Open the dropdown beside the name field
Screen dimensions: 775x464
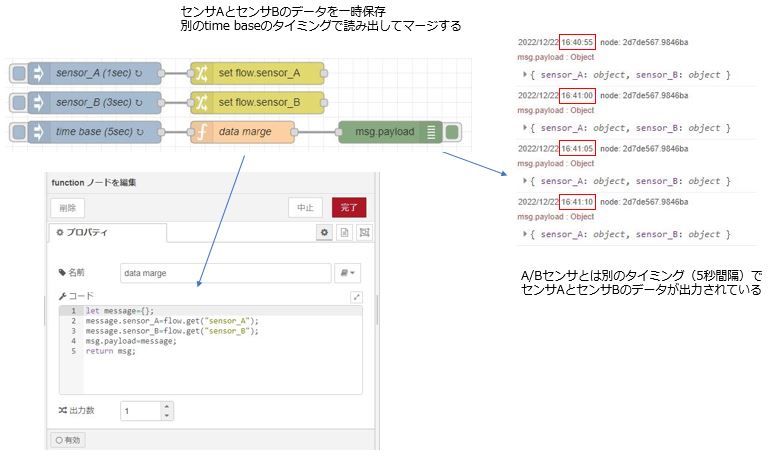349,272
